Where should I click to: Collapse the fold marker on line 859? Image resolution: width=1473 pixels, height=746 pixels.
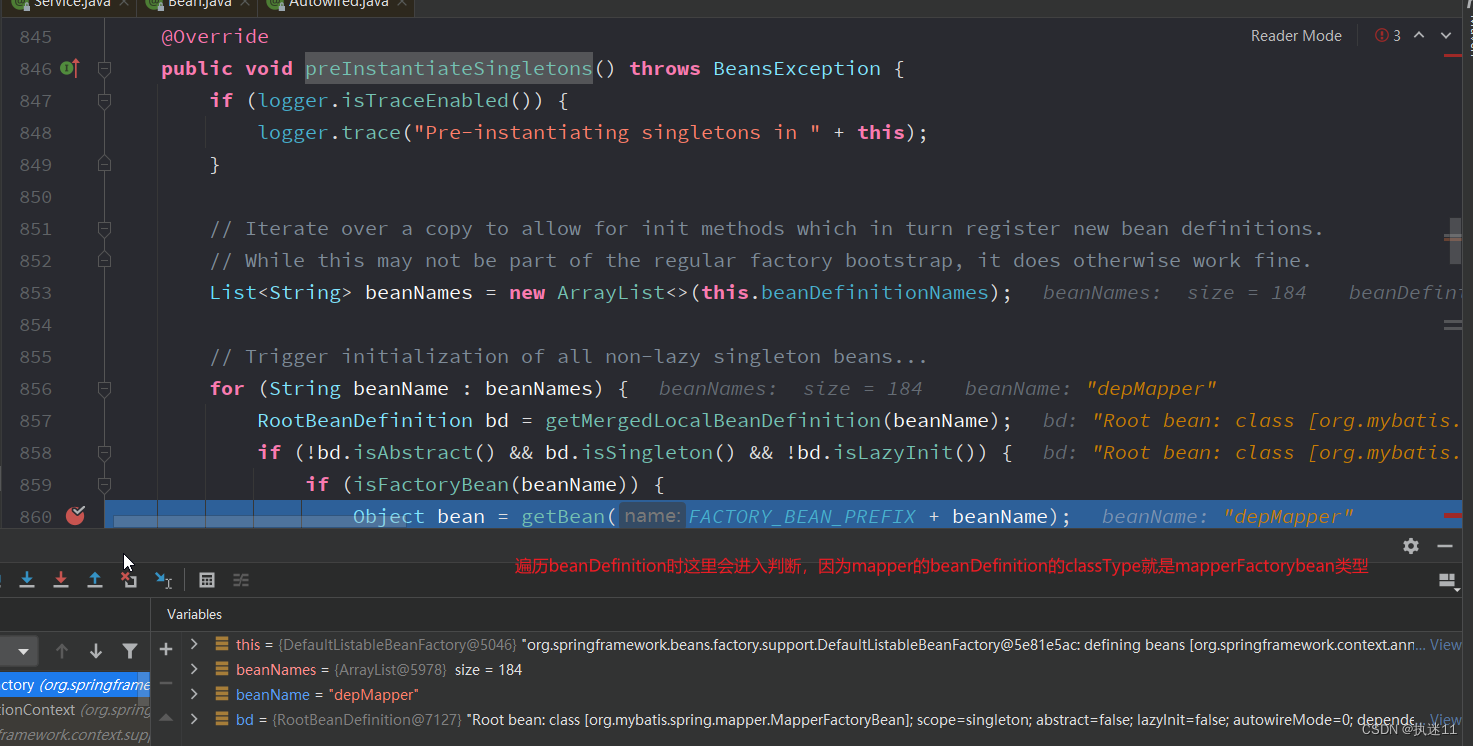(x=104, y=484)
